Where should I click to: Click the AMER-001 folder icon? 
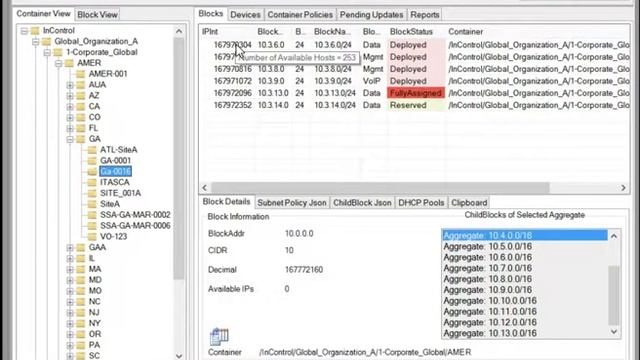tap(81, 74)
